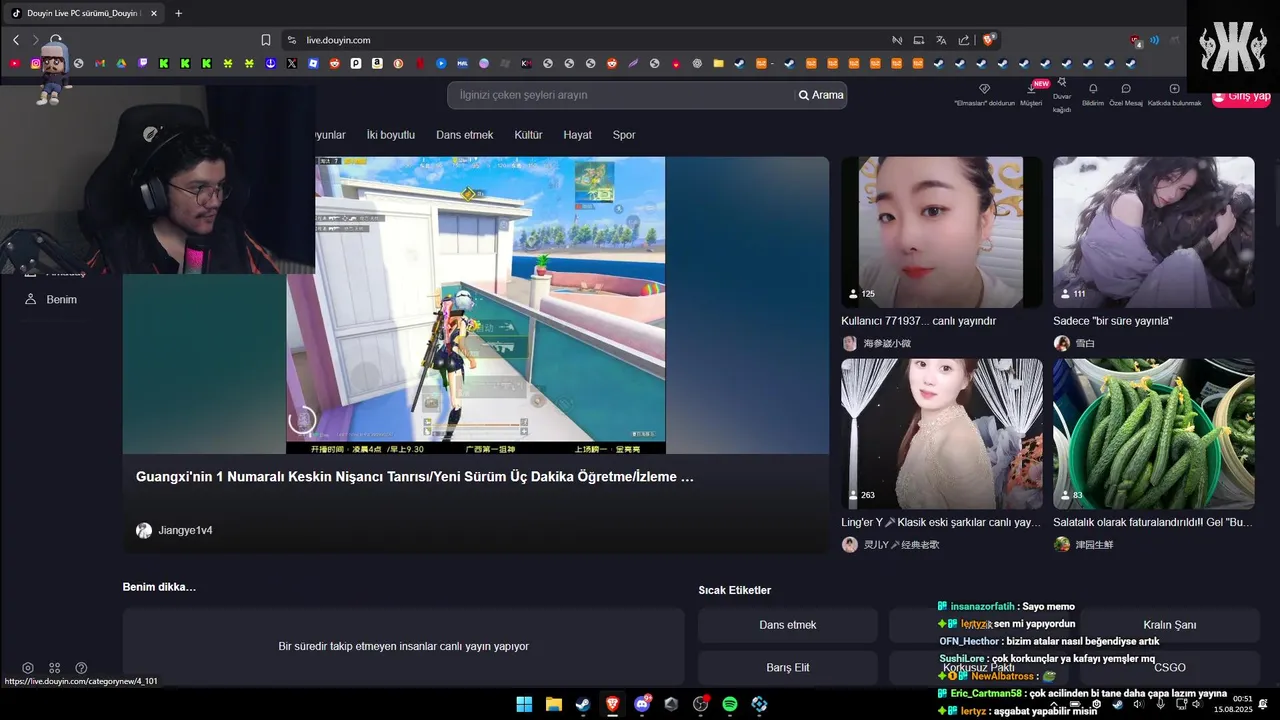Select the İki boyutlu category tab
The width and height of the screenshot is (1280, 720).
[391, 135]
